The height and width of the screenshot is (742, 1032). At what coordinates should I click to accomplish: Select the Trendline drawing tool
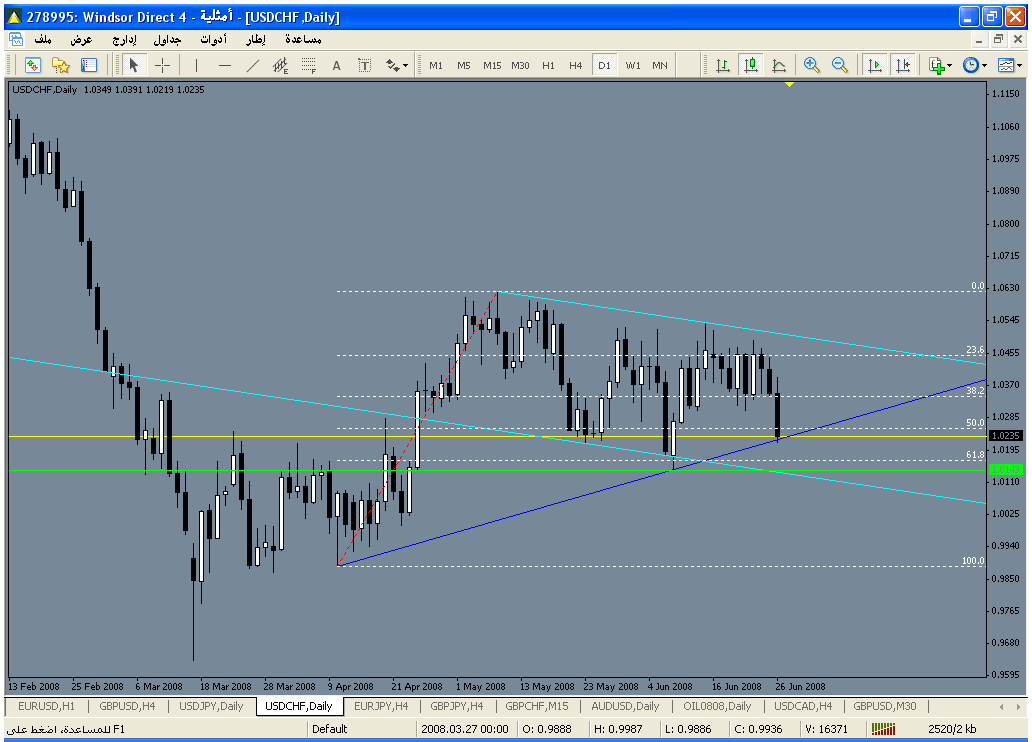click(253, 65)
